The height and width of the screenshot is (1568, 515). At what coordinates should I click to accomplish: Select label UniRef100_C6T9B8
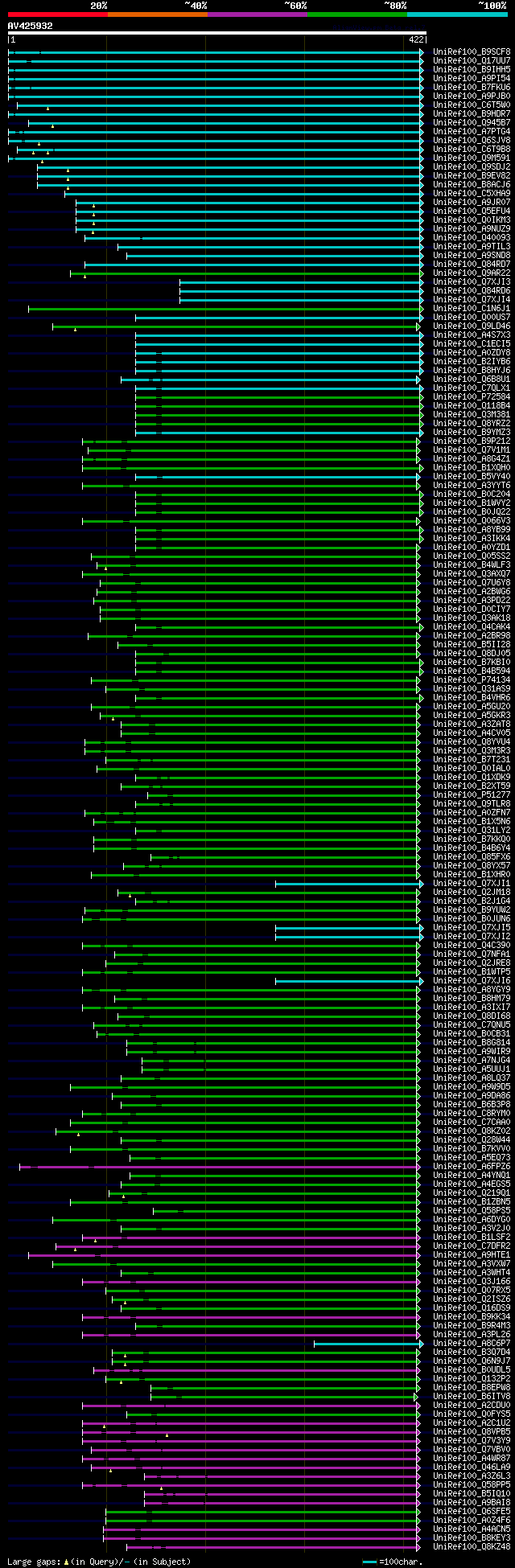tap(472, 150)
